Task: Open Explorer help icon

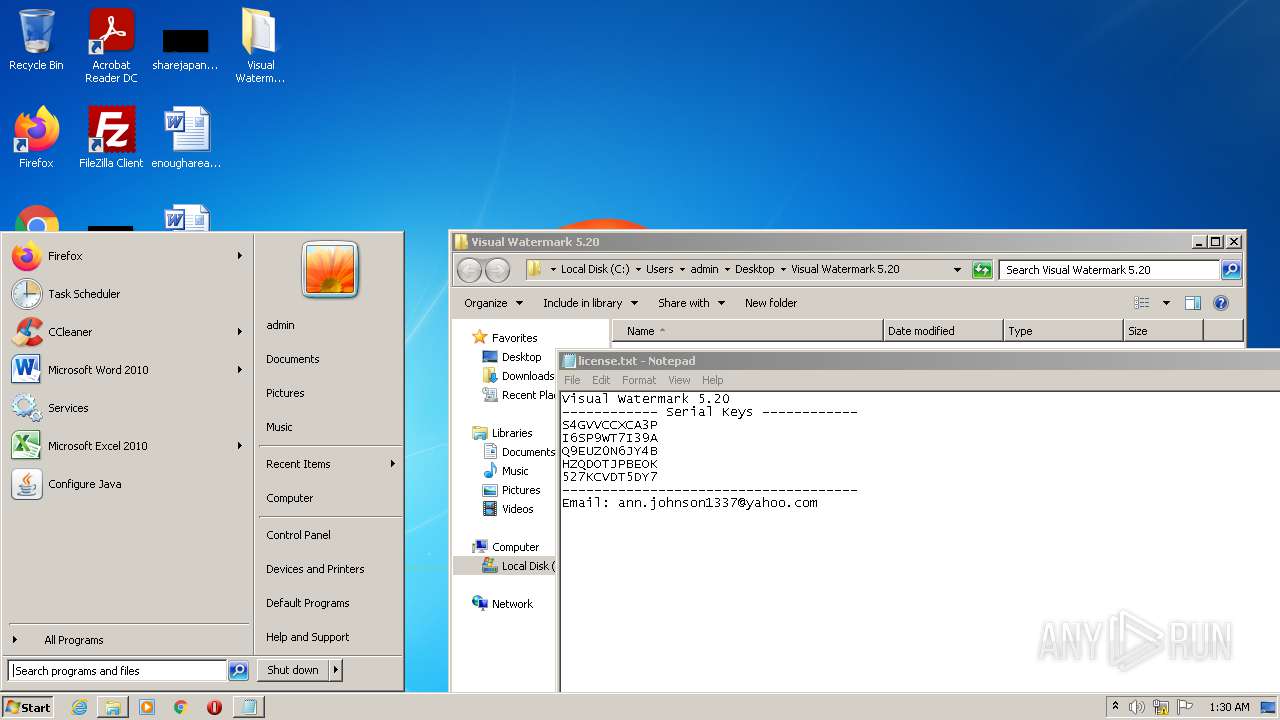Action: tap(1220, 303)
